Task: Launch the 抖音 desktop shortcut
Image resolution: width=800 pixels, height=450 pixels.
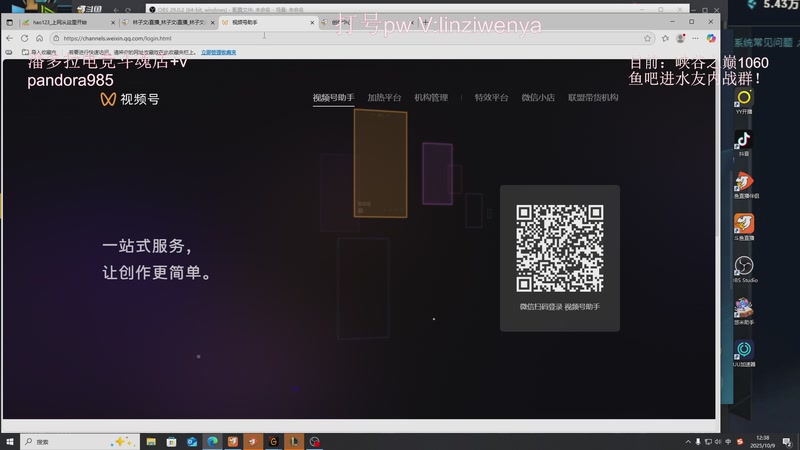Action: tap(744, 143)
